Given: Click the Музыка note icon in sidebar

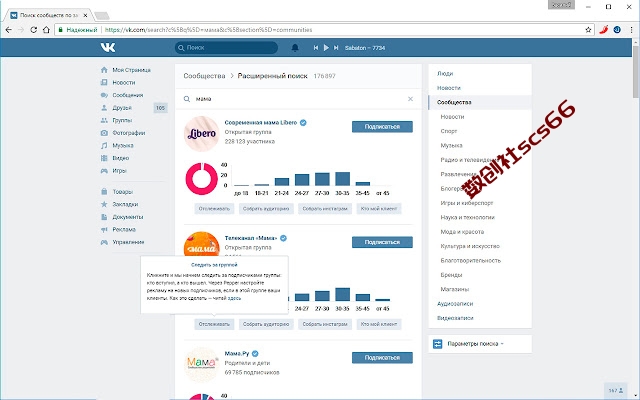Looking at the screenshot, I should pos(104,145).
